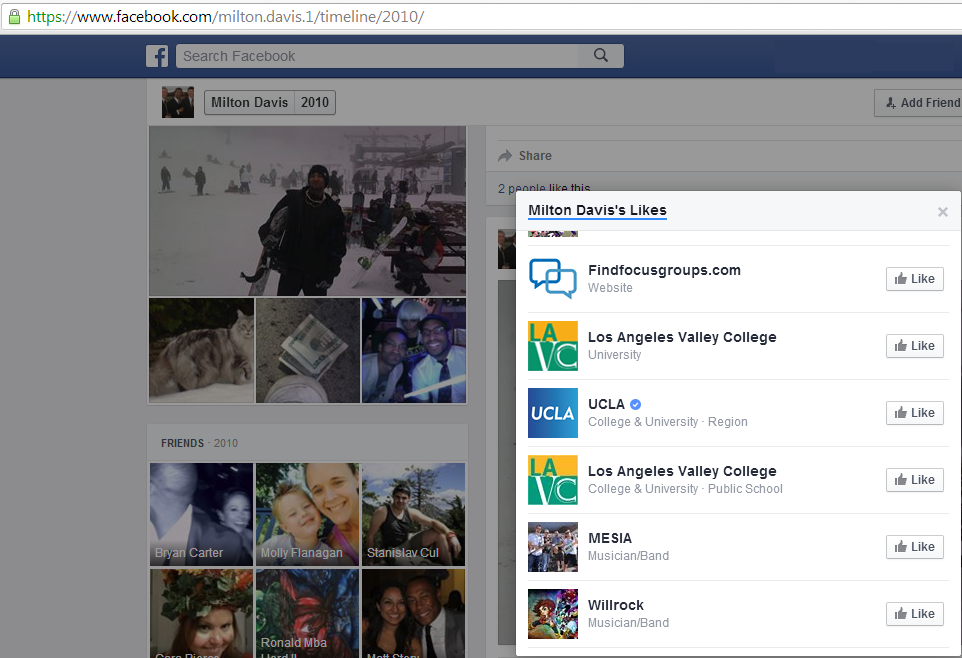
Task: Open friend Stanislav Cul's tile
Action: click(x=414, y=514)
